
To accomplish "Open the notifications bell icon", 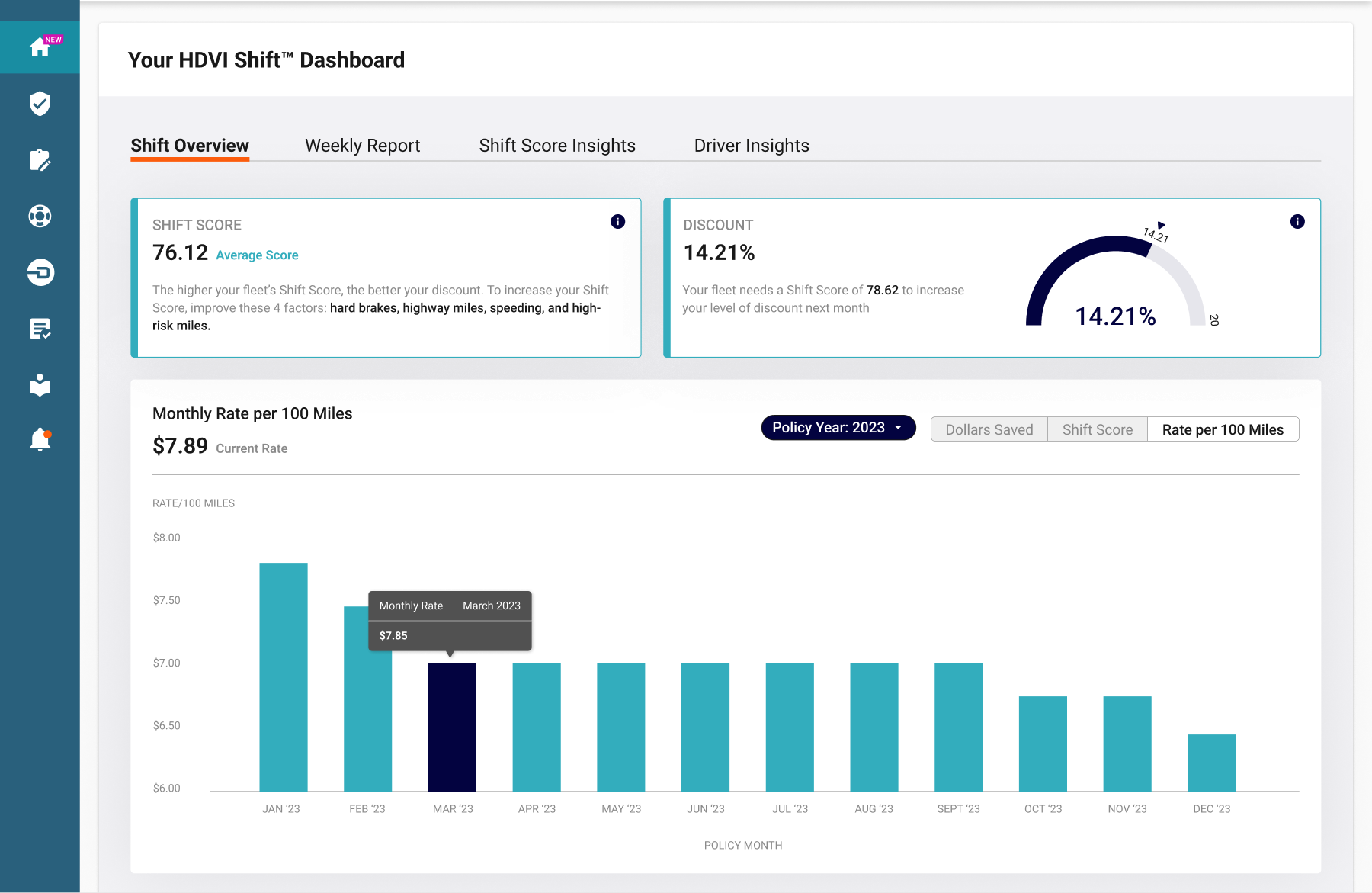I will point(40,440).
